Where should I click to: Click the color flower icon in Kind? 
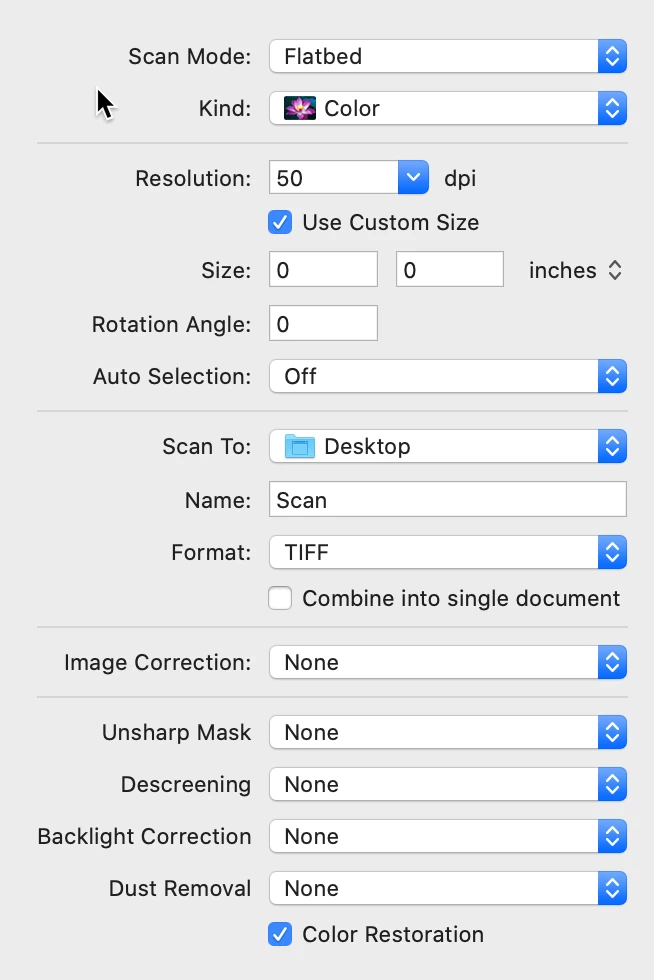pos(299,108)
